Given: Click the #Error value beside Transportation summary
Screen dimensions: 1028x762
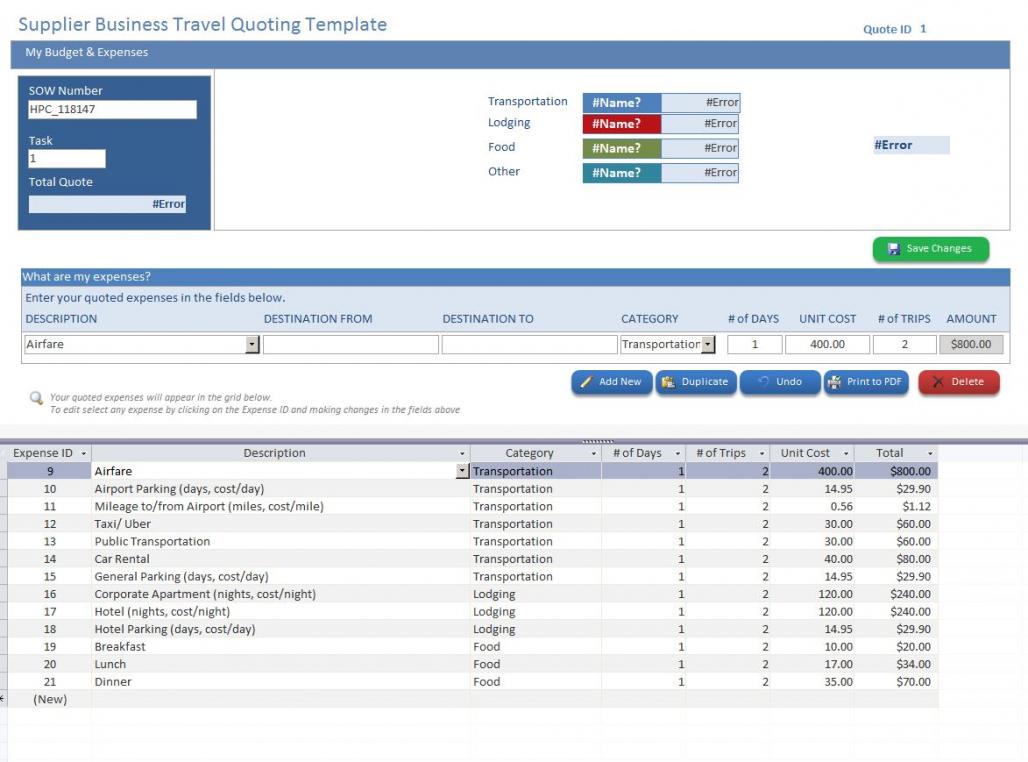Looking at the screenshot, I should (701, 103).
